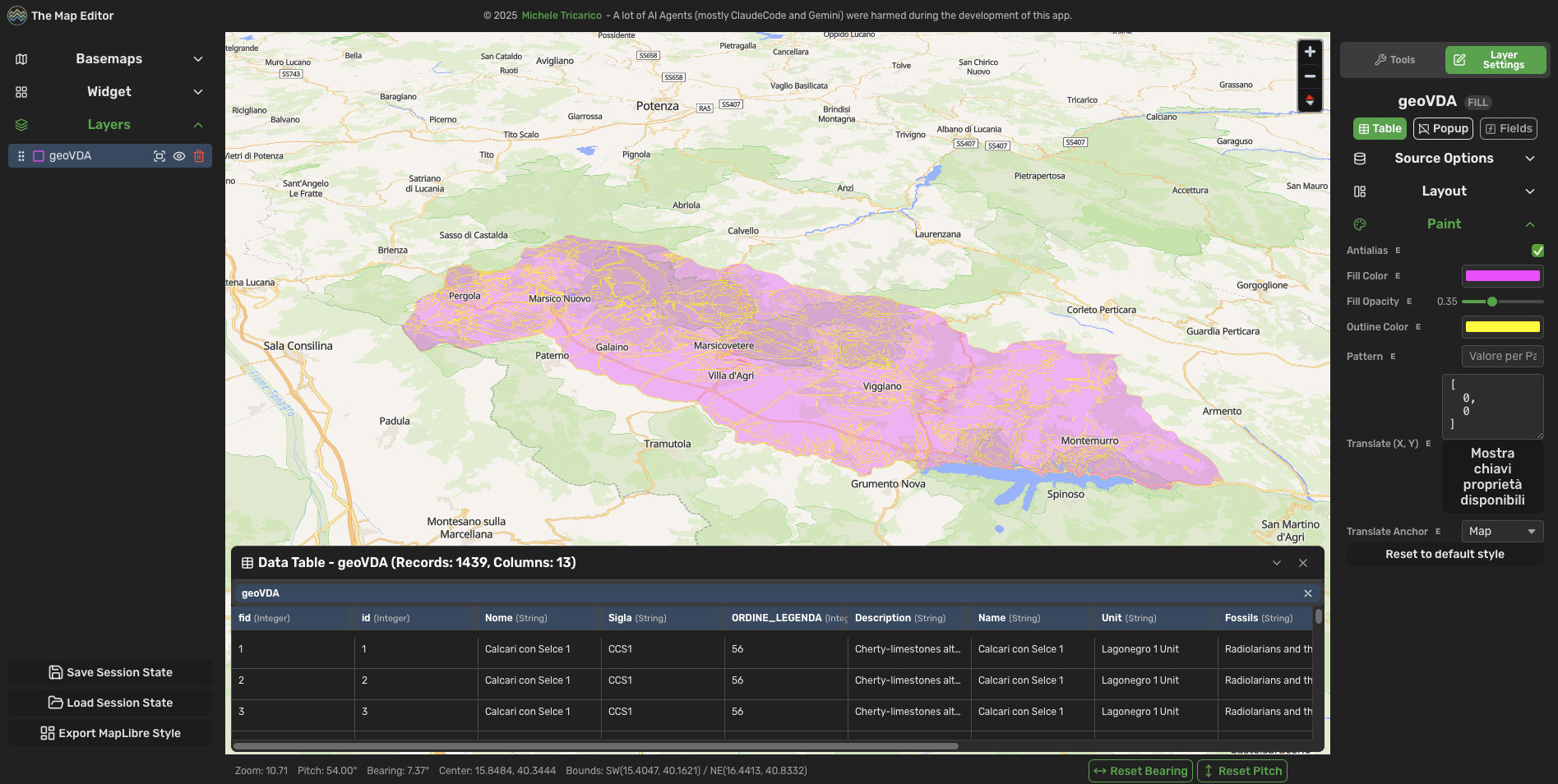Image resolution: width=1558 pixels, height=784 pixels.
Task: Switch to the Tools tab
Action: point(1394,60)
